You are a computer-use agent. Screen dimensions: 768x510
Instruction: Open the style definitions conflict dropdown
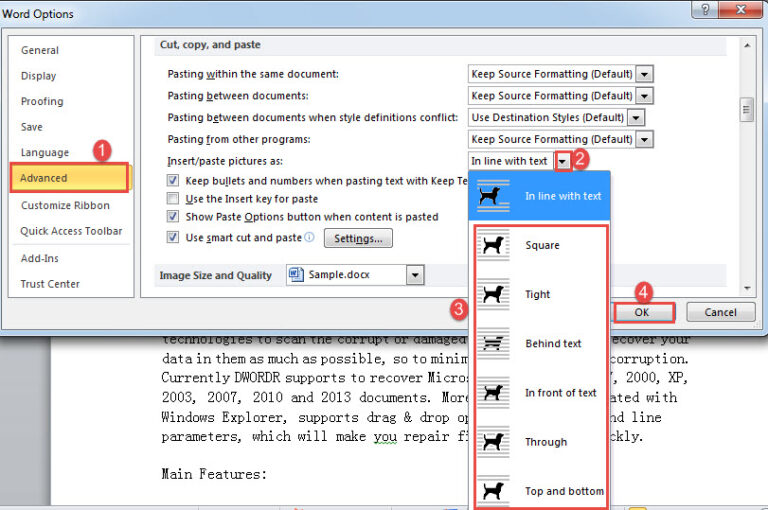point(636,118)
